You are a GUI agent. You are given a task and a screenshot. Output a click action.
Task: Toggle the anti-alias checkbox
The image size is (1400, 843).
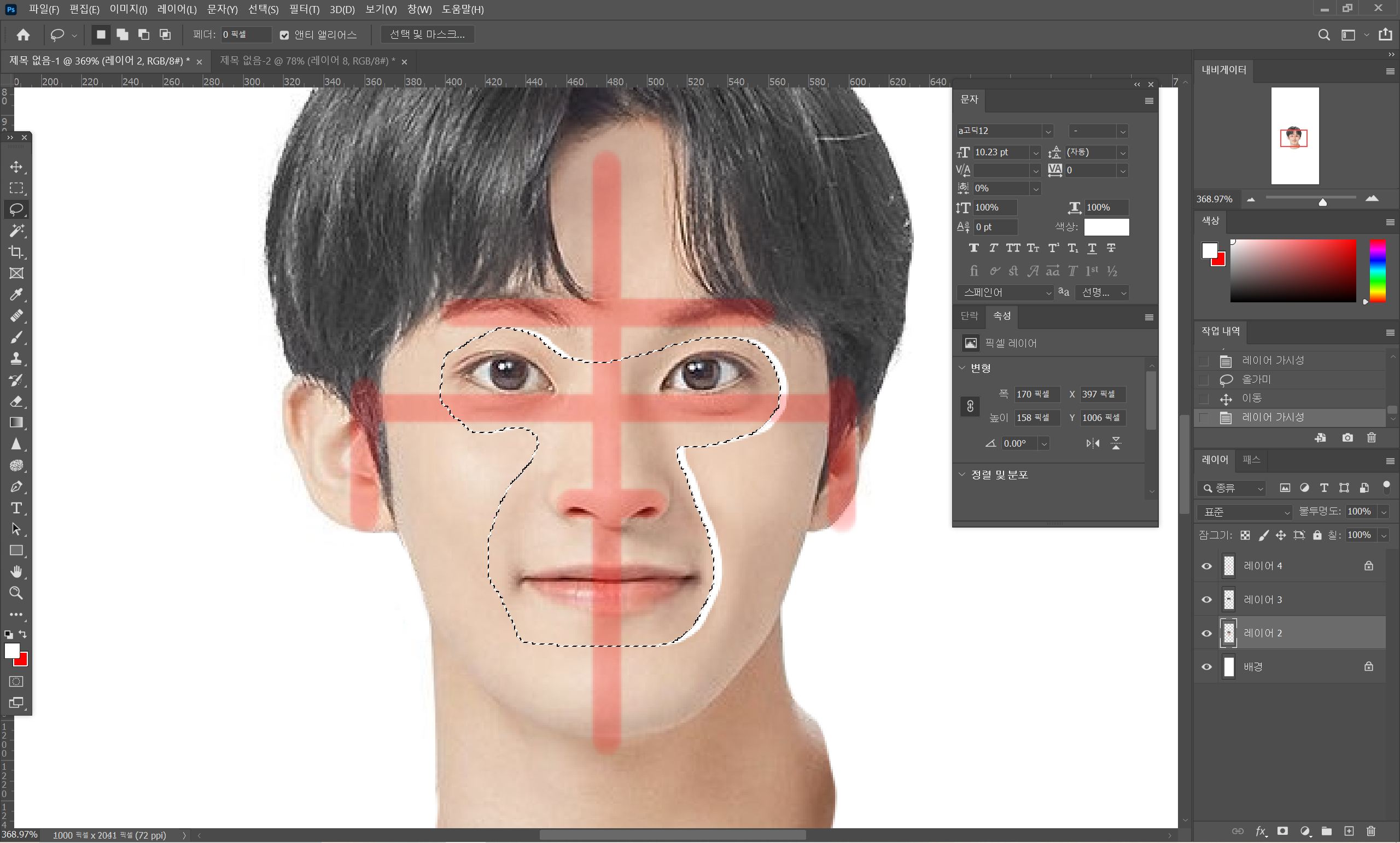(x=284, y=35)
